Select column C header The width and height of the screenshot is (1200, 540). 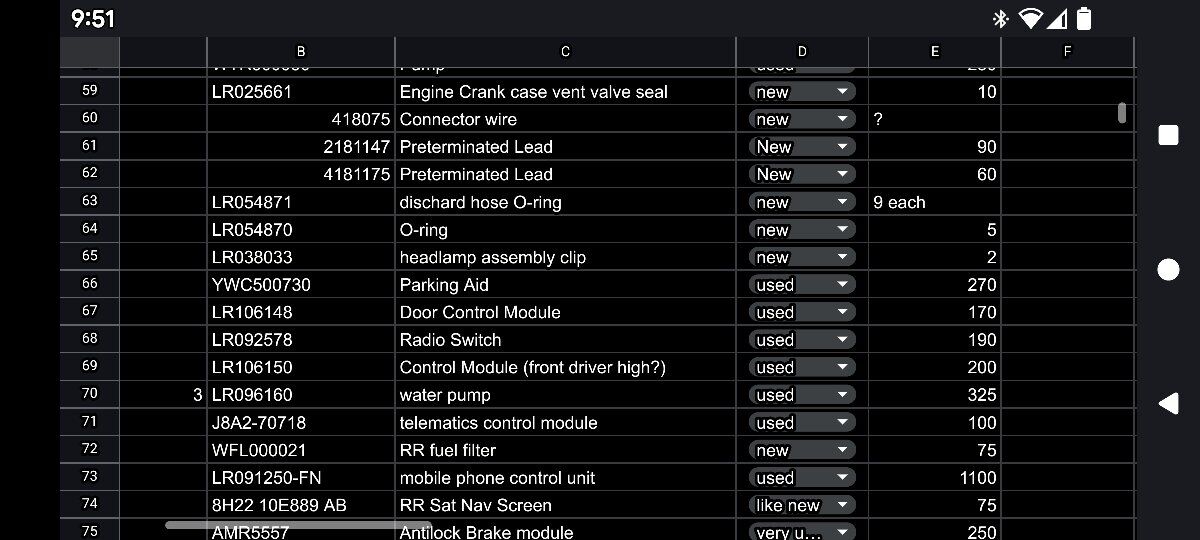point(565,51)
